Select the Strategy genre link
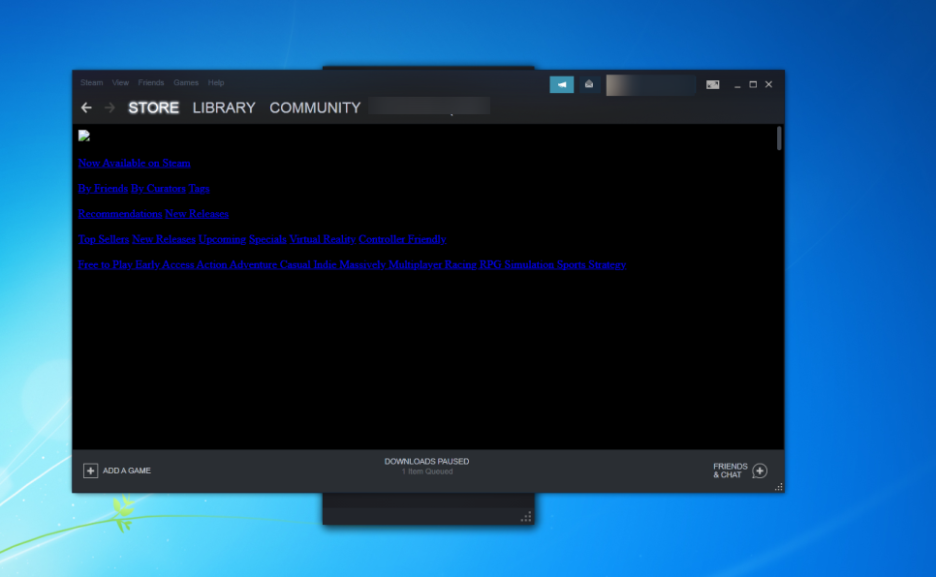The image size is (936, 577). tap(607, 264)
